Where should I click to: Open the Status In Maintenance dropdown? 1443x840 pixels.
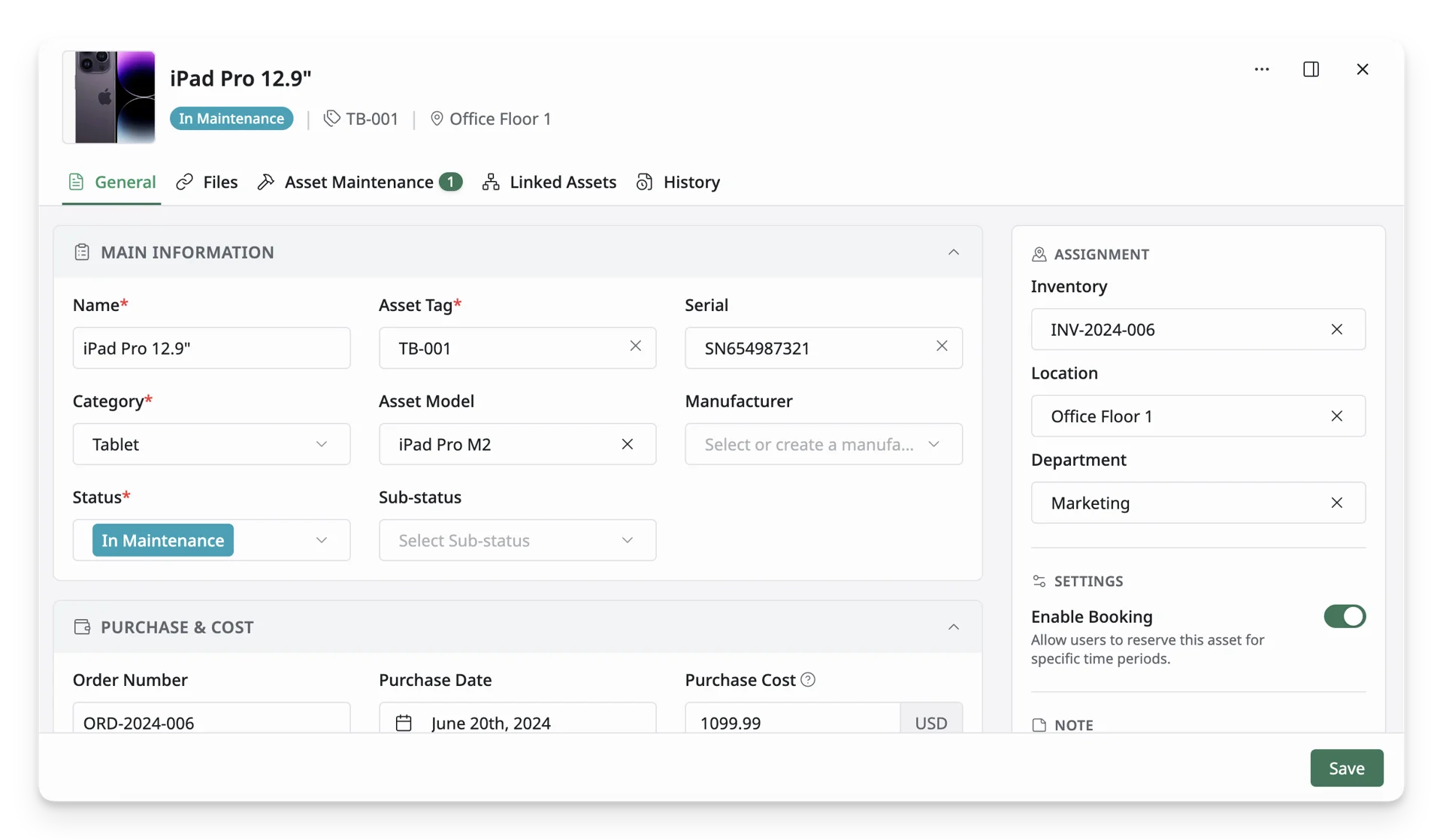(x=211, y=540)
